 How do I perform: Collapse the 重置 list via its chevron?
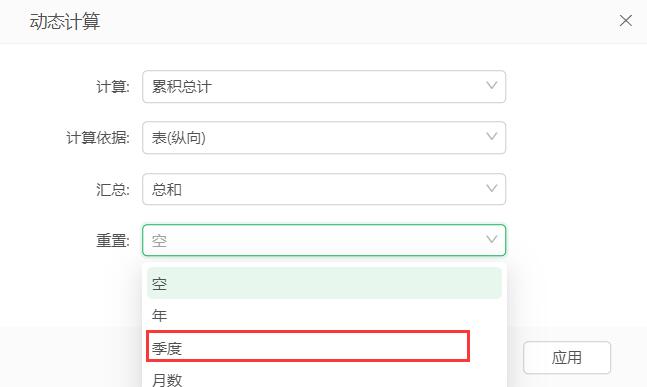(491, 239)
